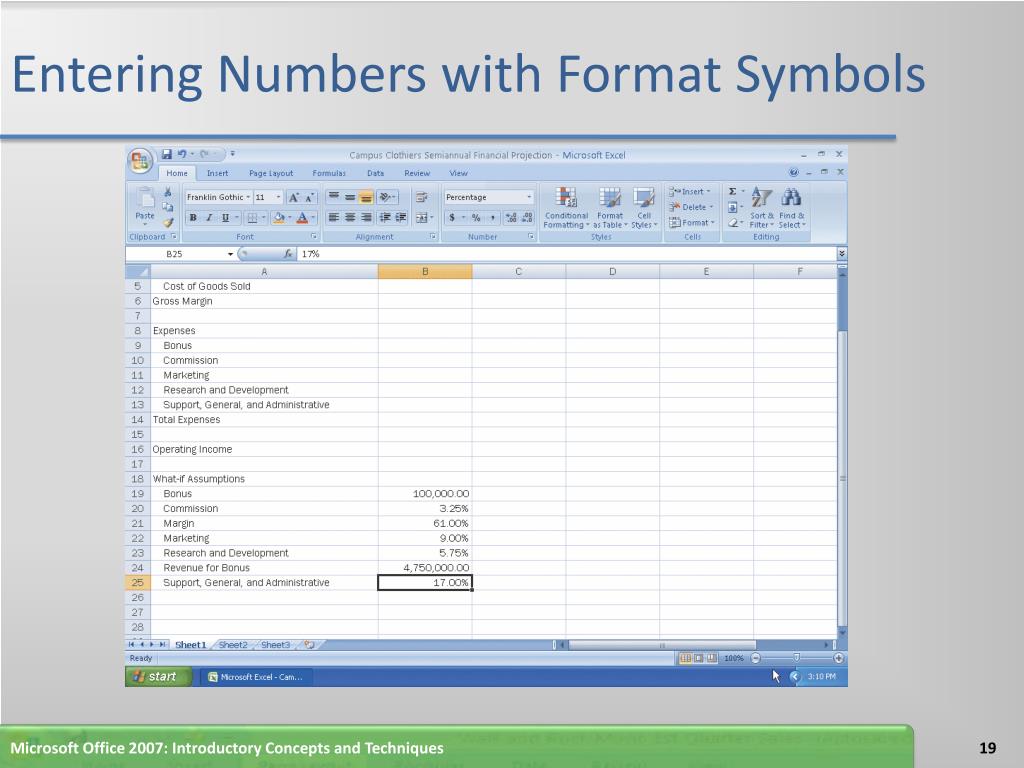Copy the selected cell
The height and width of the screenshot is (768, 1024).
click(x=168, y=207)
